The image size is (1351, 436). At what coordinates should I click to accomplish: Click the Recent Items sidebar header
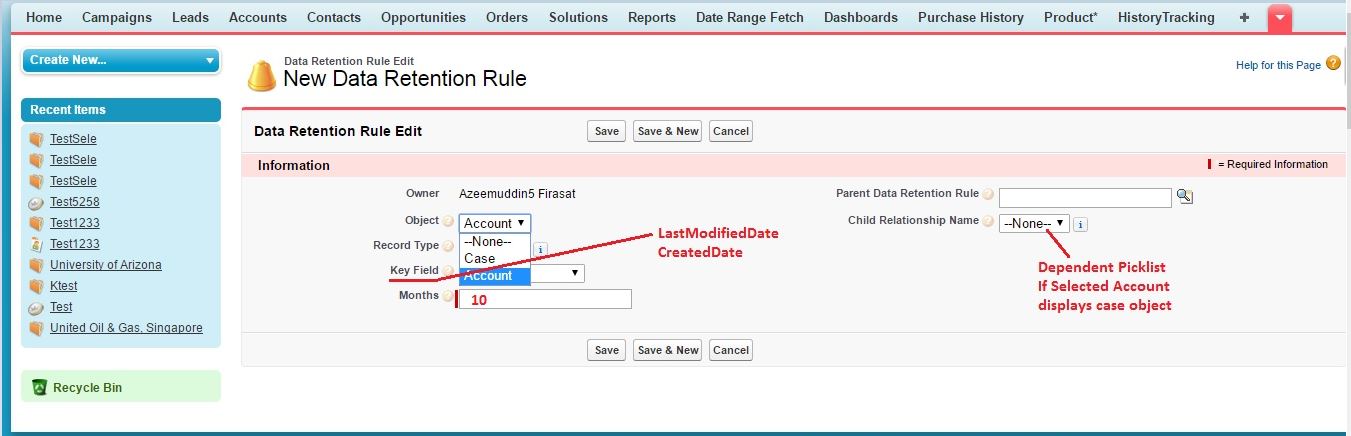[121, 110]
